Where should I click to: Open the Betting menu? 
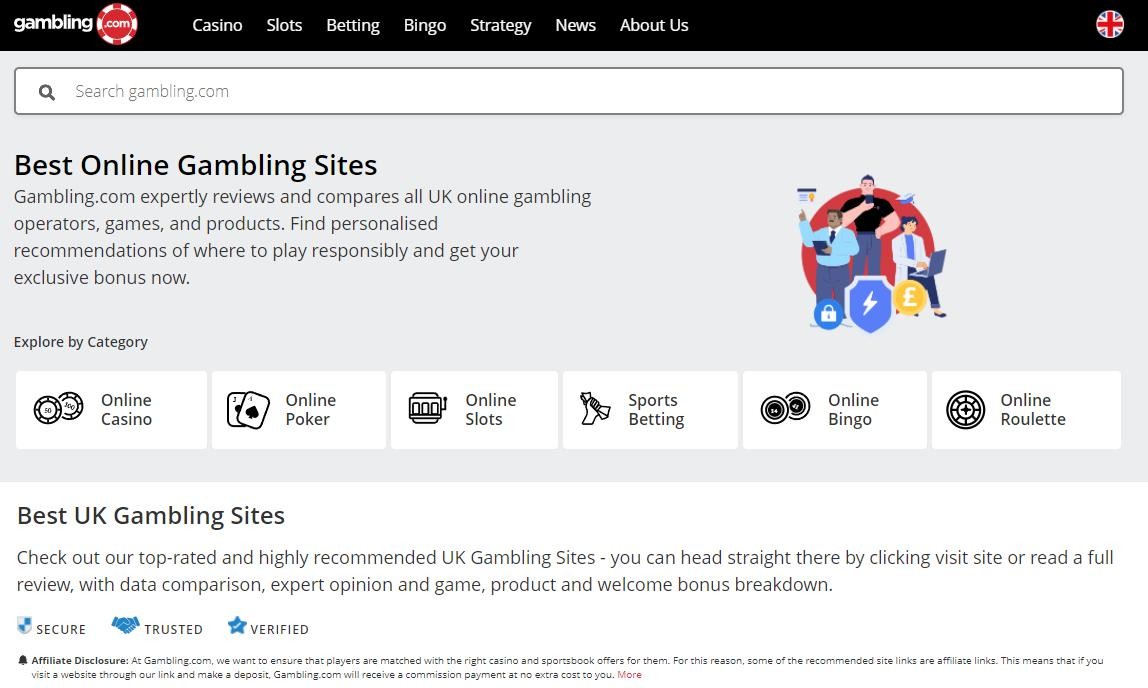coord(353,25)
